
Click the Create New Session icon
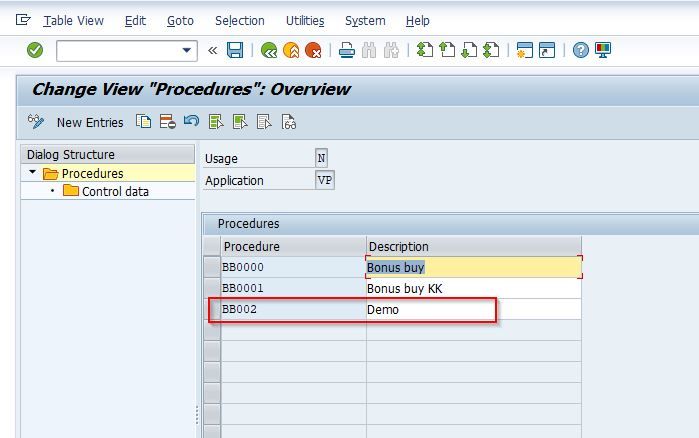point(525,50)
